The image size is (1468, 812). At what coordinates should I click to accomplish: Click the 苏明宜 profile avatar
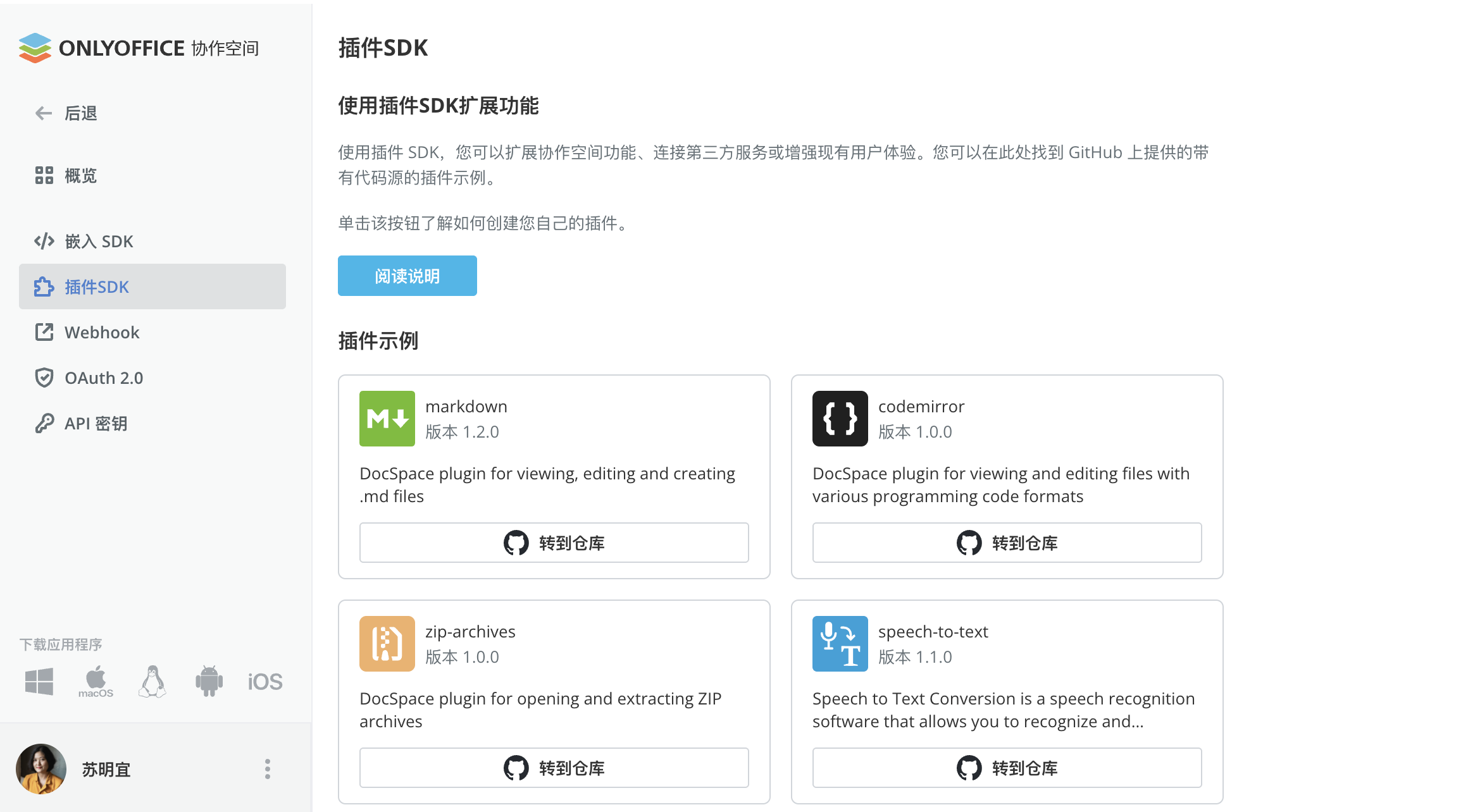[41, 769]
